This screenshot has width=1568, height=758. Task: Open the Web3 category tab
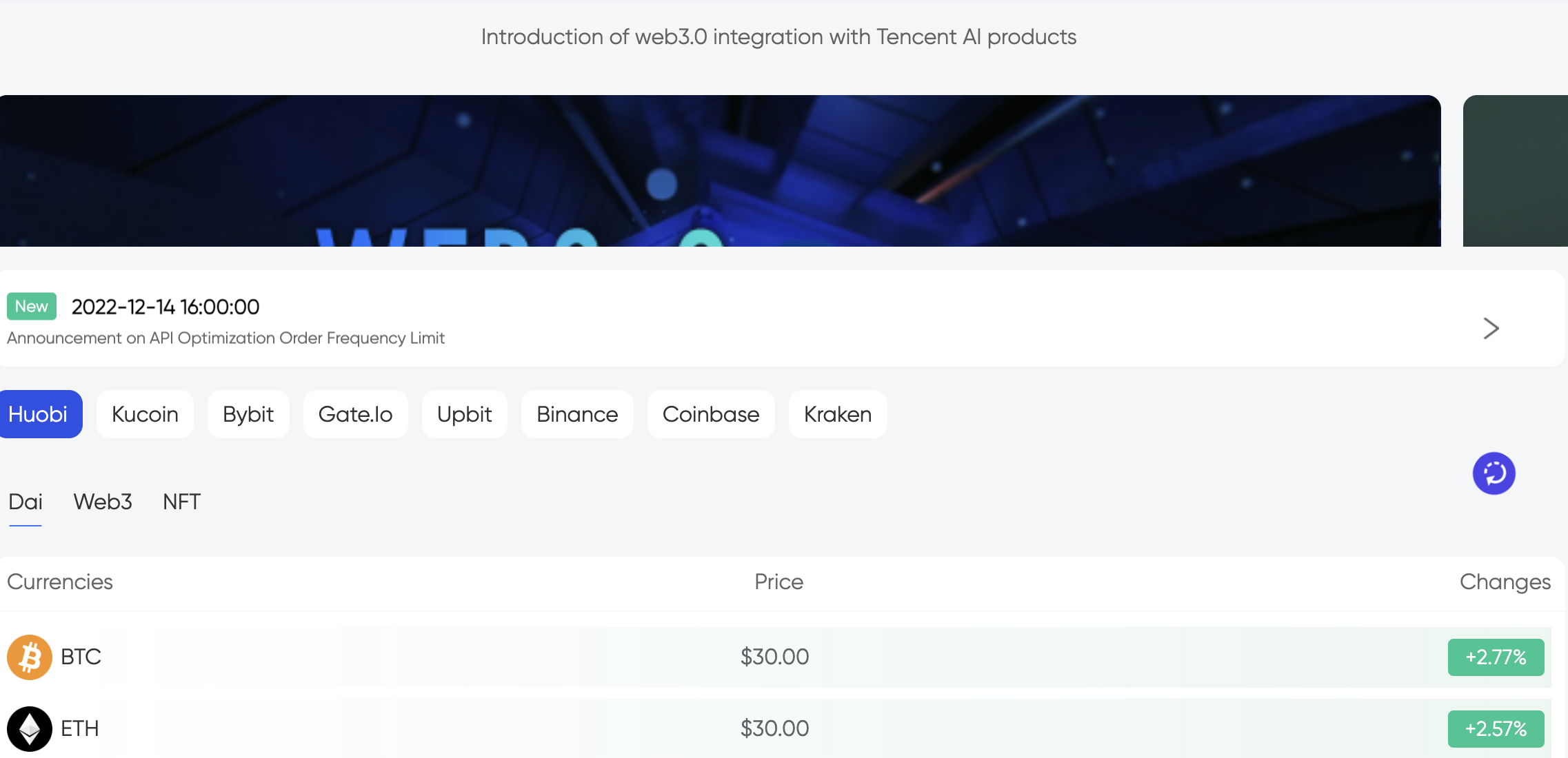pos(103,502)
